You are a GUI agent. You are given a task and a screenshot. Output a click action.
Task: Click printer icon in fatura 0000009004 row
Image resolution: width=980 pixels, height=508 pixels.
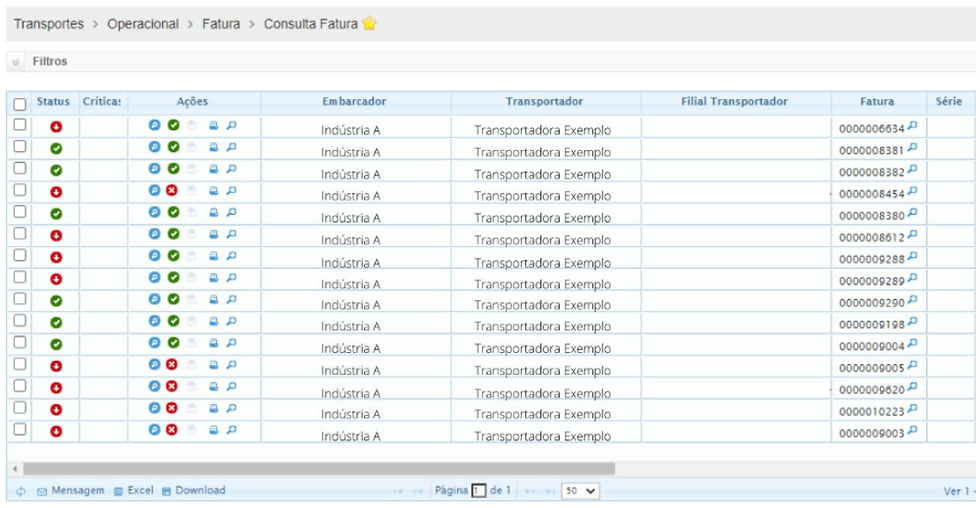(213, 343)
